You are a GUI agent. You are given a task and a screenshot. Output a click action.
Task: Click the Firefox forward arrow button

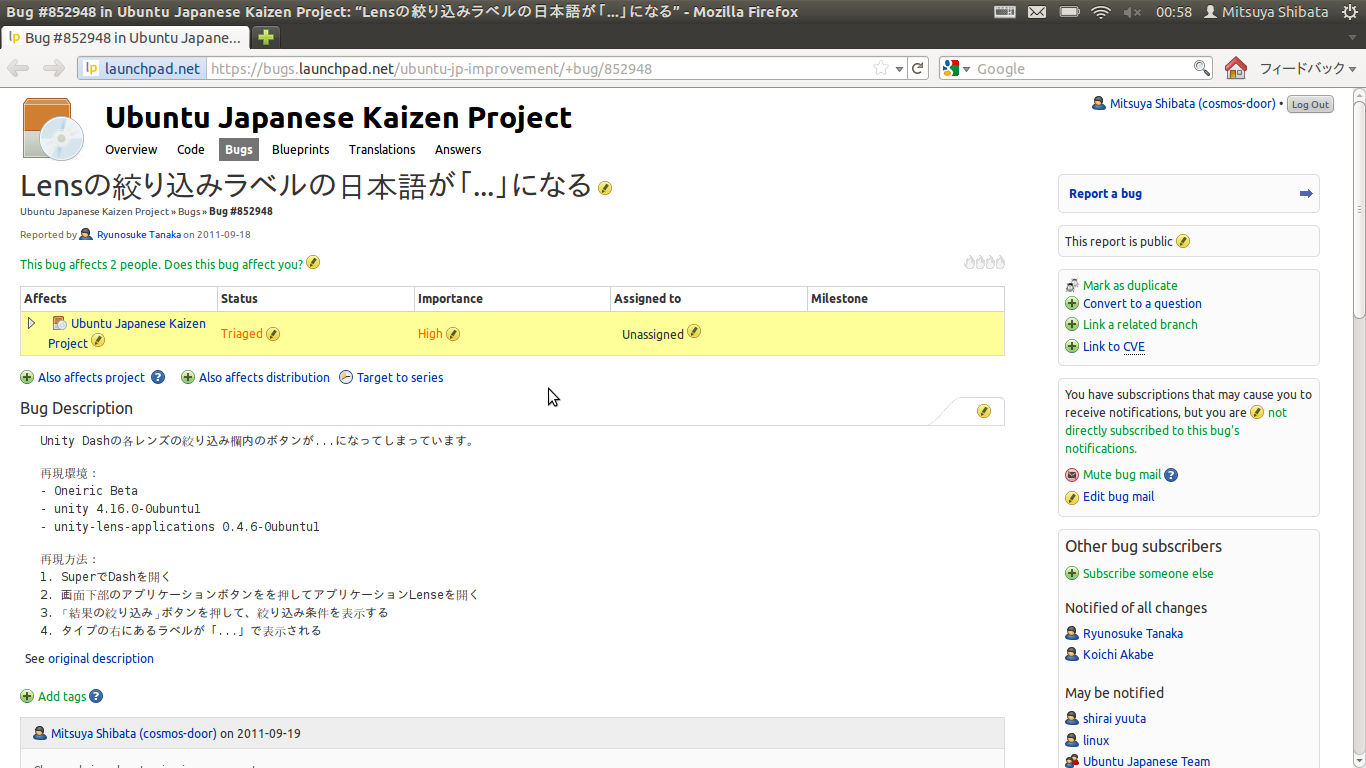(x=53, y=69)
